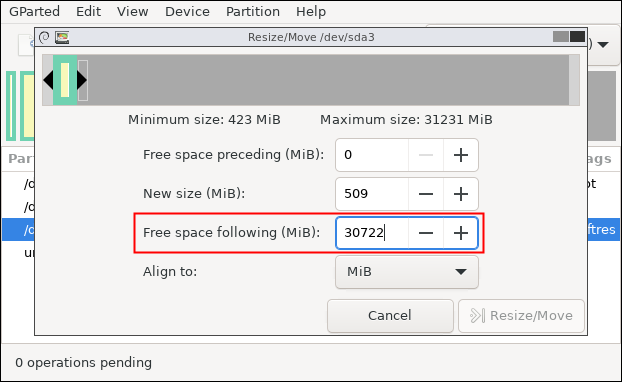Increase Free space preceding with plus
This screenshot has width=622, height=382.
pyautogui.click(x=461, y=155)
